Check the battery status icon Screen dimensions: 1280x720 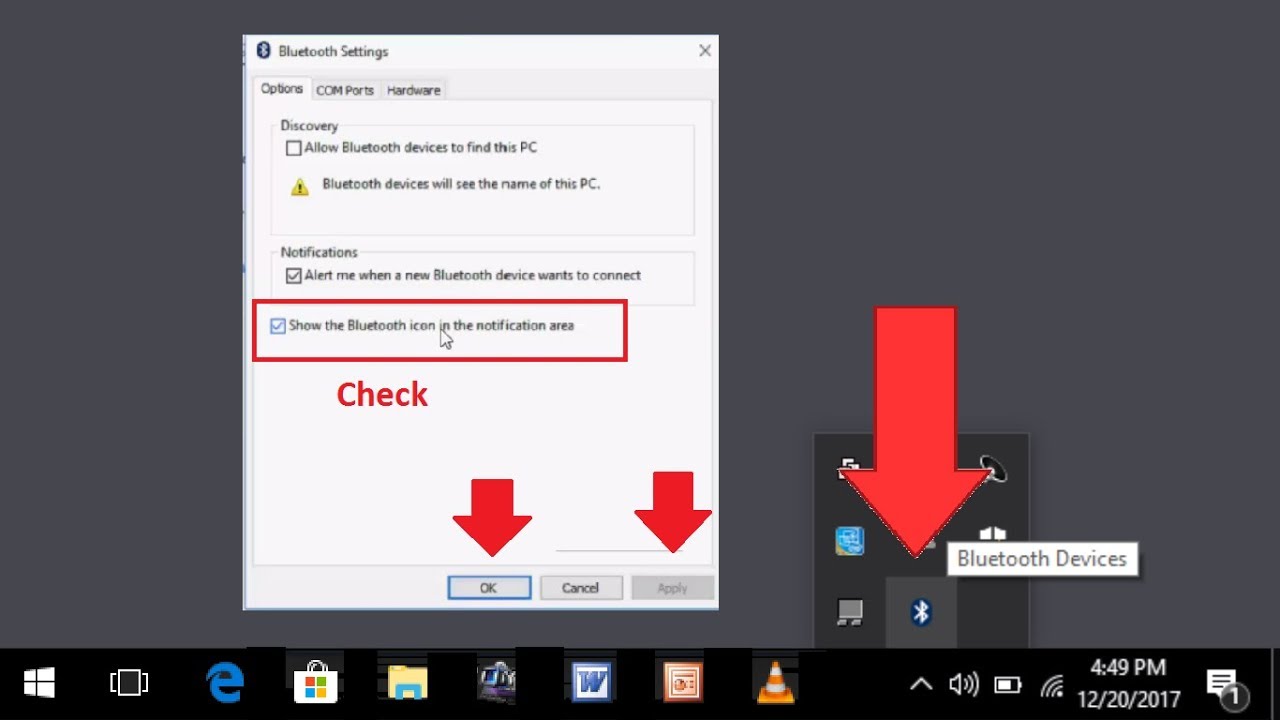[1007, 684]
